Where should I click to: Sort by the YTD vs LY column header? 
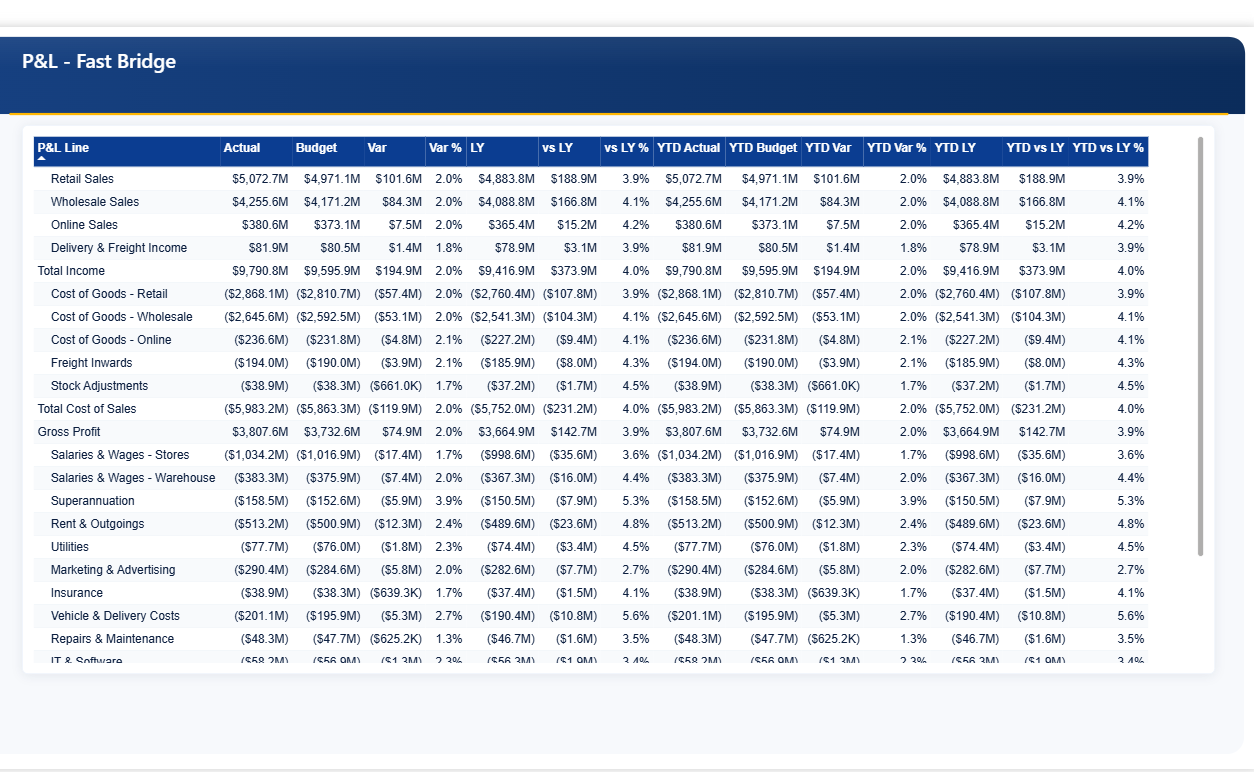coord(1036,151)
